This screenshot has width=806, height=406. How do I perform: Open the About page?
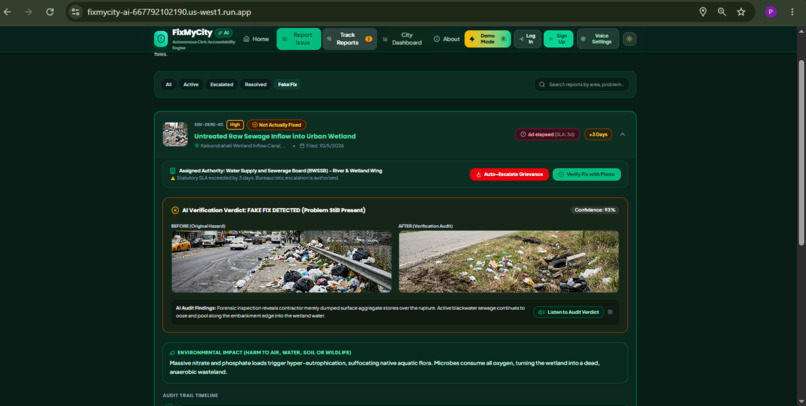tap(447, 39)
